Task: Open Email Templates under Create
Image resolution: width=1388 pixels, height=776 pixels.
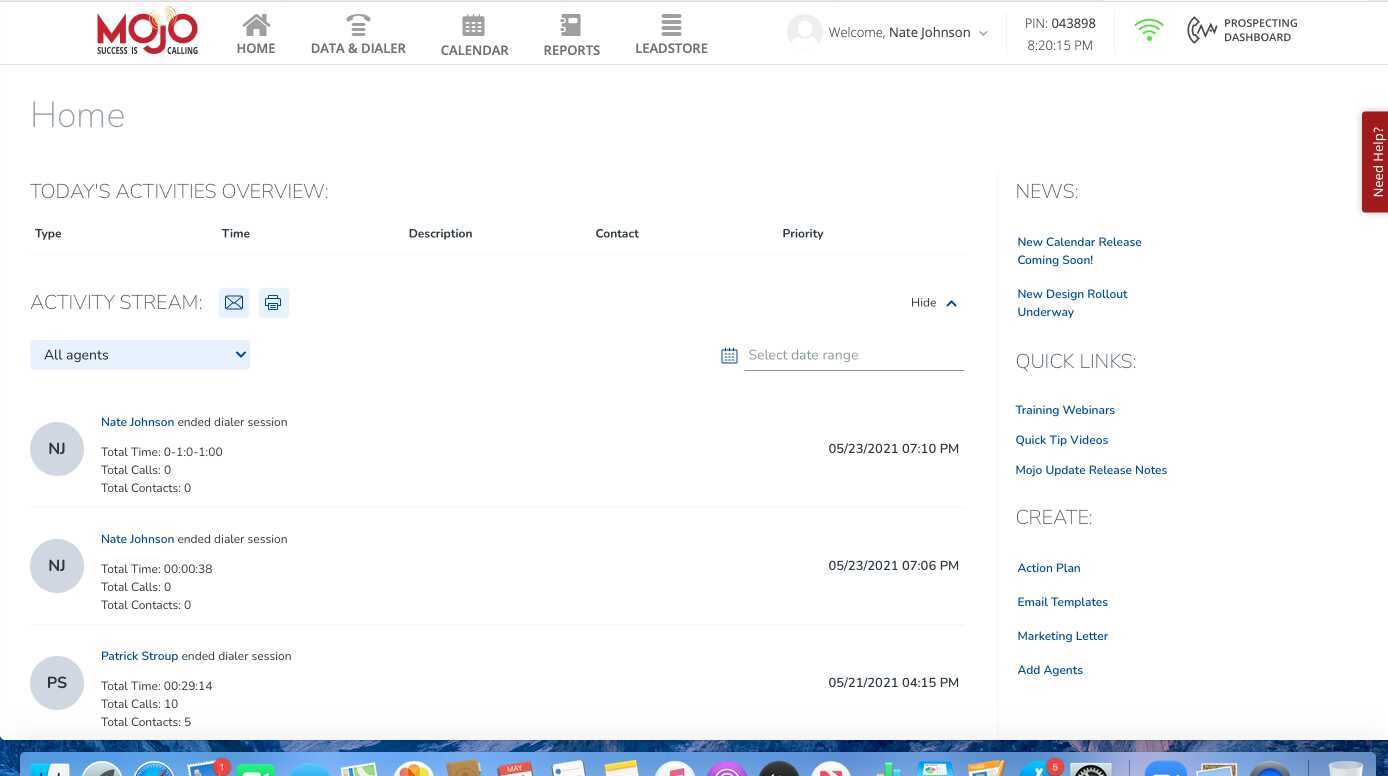Action: [1062, 602]
